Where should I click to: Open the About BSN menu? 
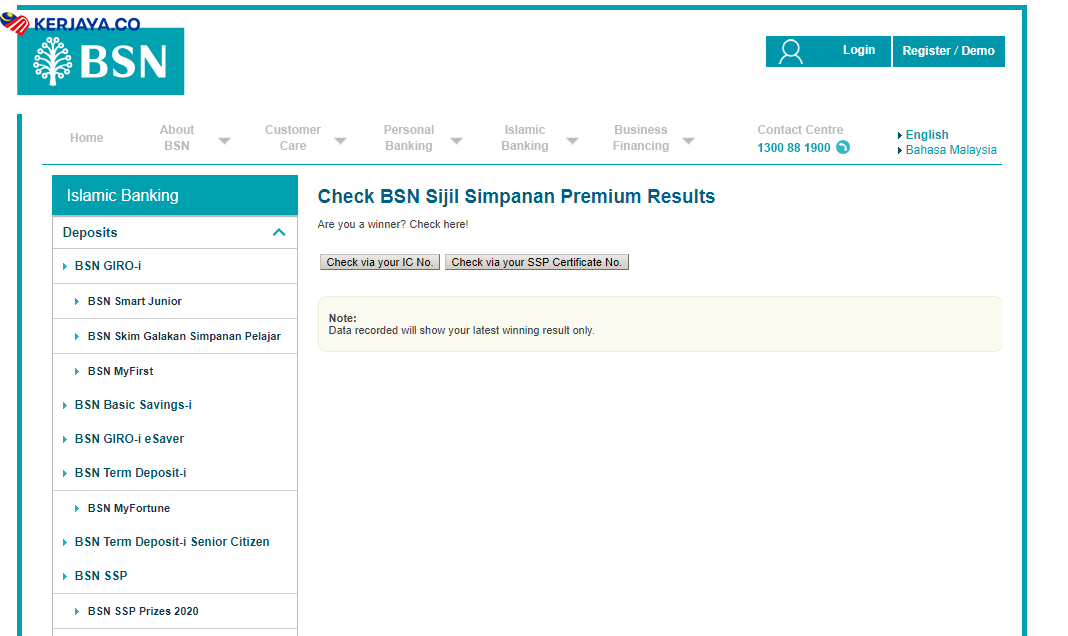pos(176,138)
